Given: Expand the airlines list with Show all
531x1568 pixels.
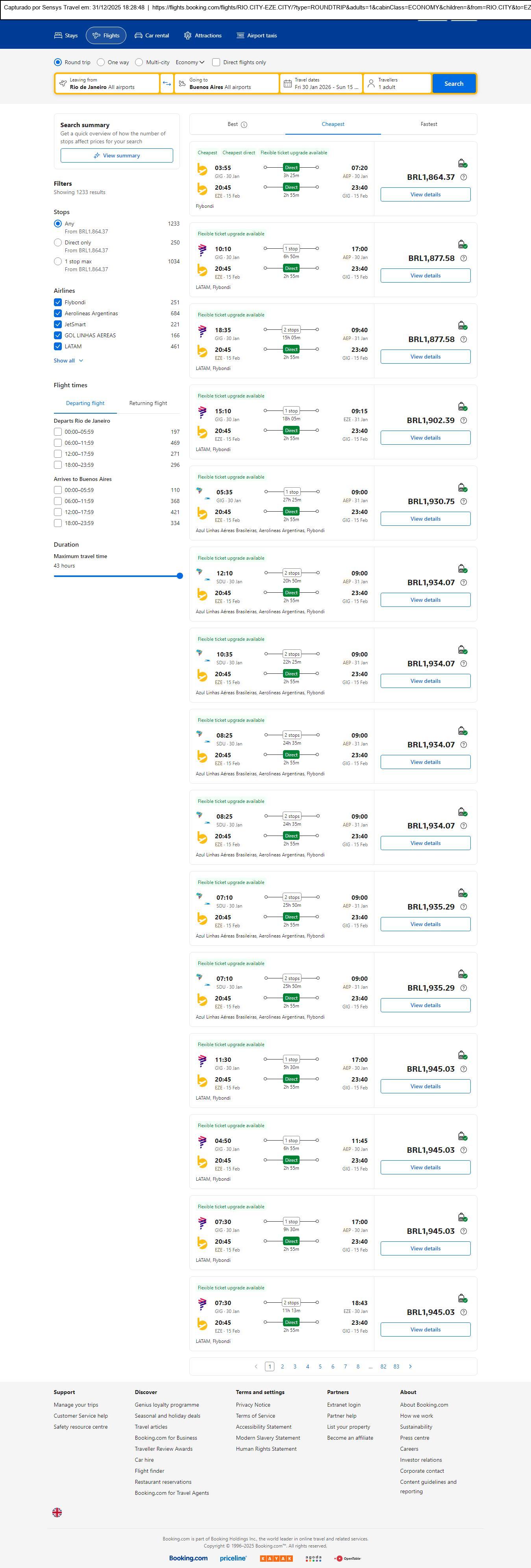Looking at the screenshot, I should click(x=68, y=361).
